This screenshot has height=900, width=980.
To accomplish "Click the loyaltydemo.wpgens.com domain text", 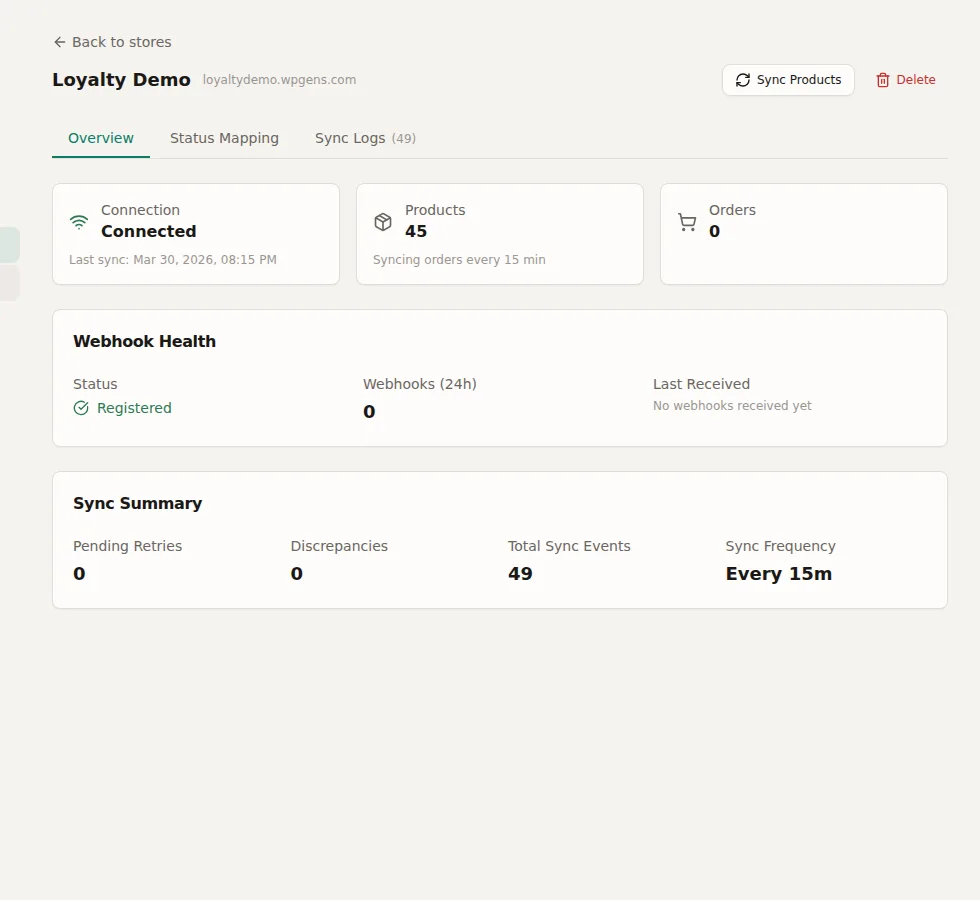I will click(279, 80).
